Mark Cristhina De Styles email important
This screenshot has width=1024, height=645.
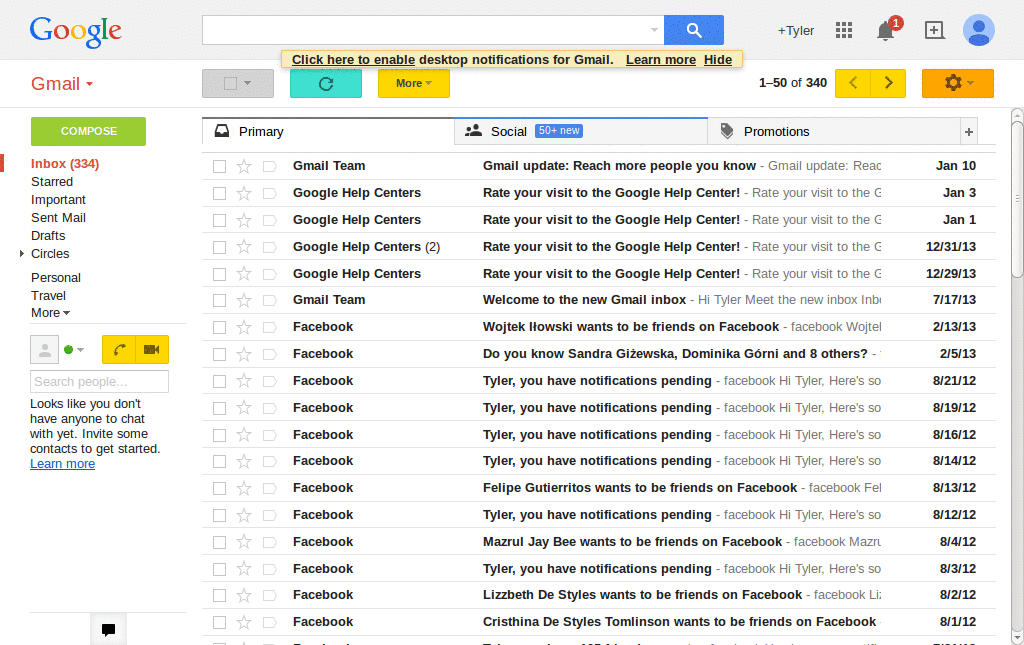click(270, 622)
